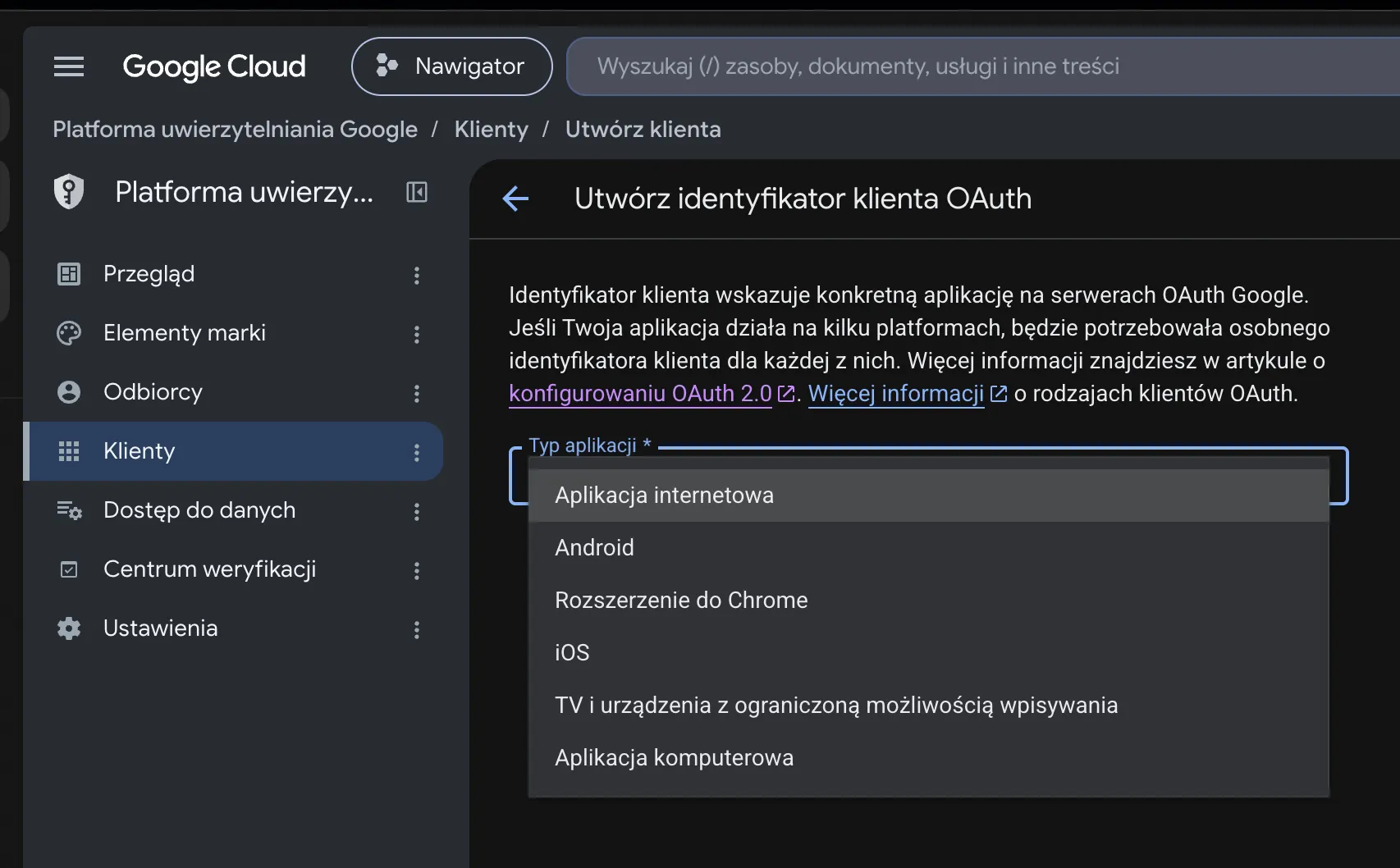Open more options for Ustawienia
The height and width of the screenshot is (868, 1400).
tap(417, 629)
